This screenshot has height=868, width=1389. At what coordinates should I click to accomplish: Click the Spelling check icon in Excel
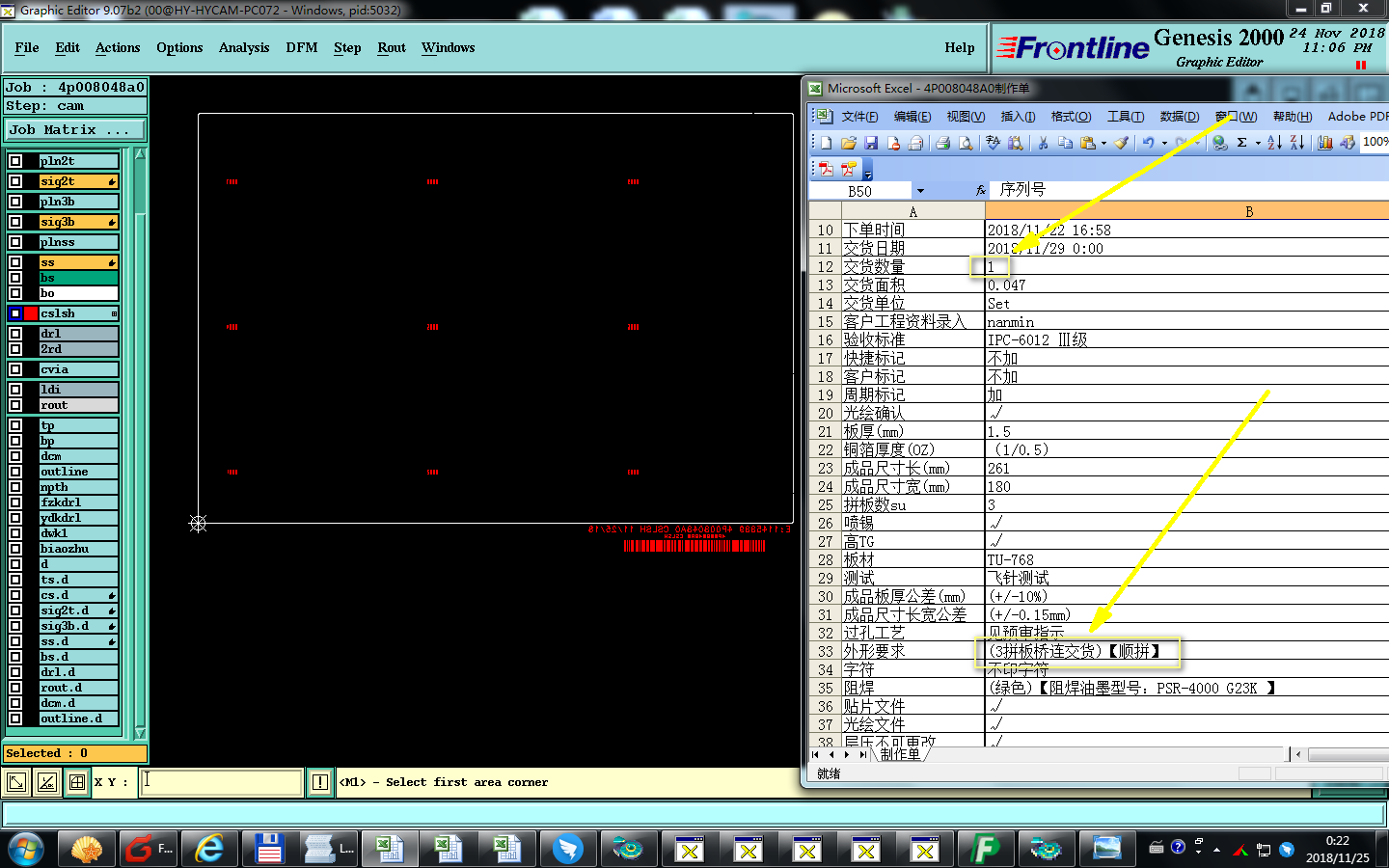click(993, 143)
